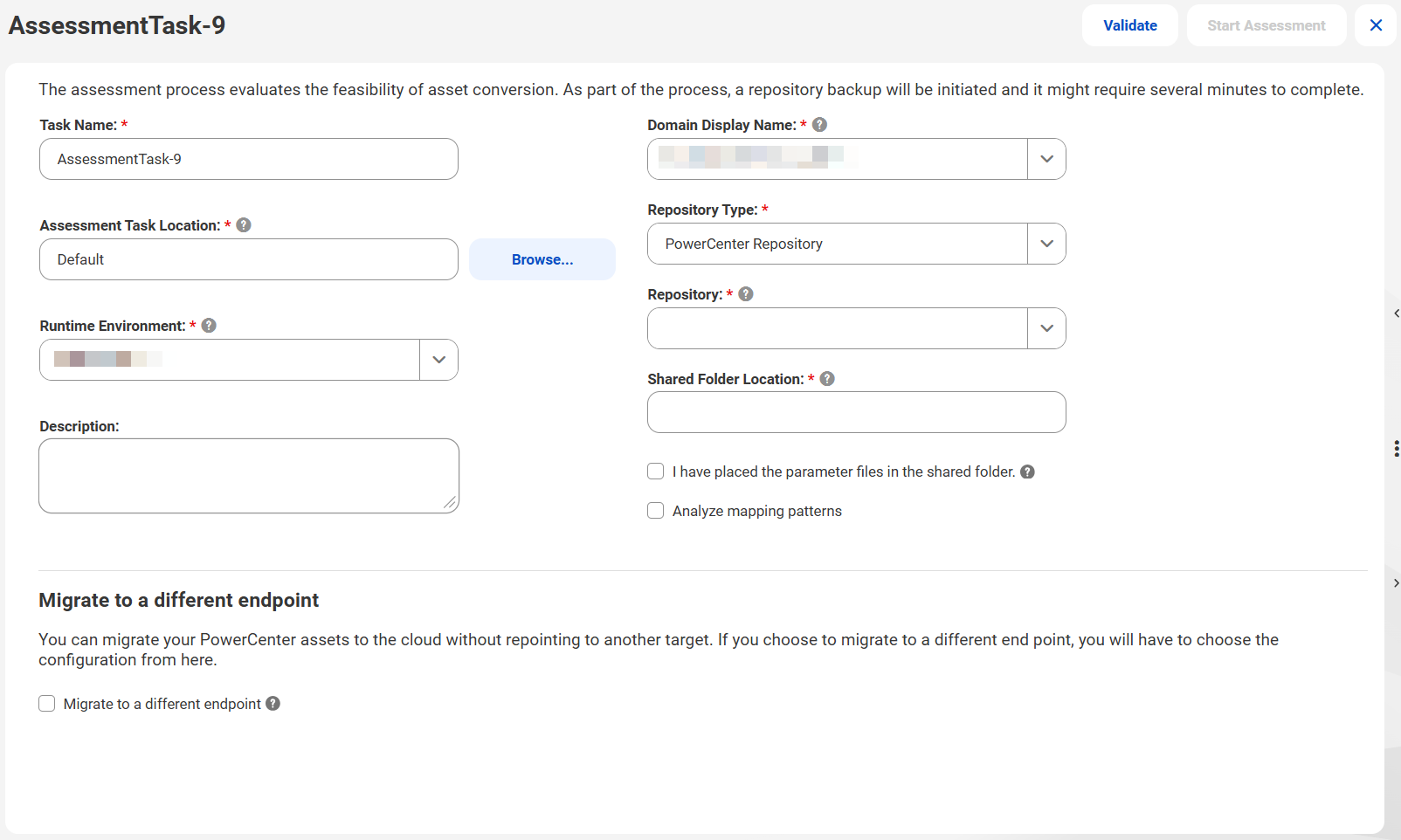
Task: Click the Shared Folder Location input field
Action: click(857, 412)
